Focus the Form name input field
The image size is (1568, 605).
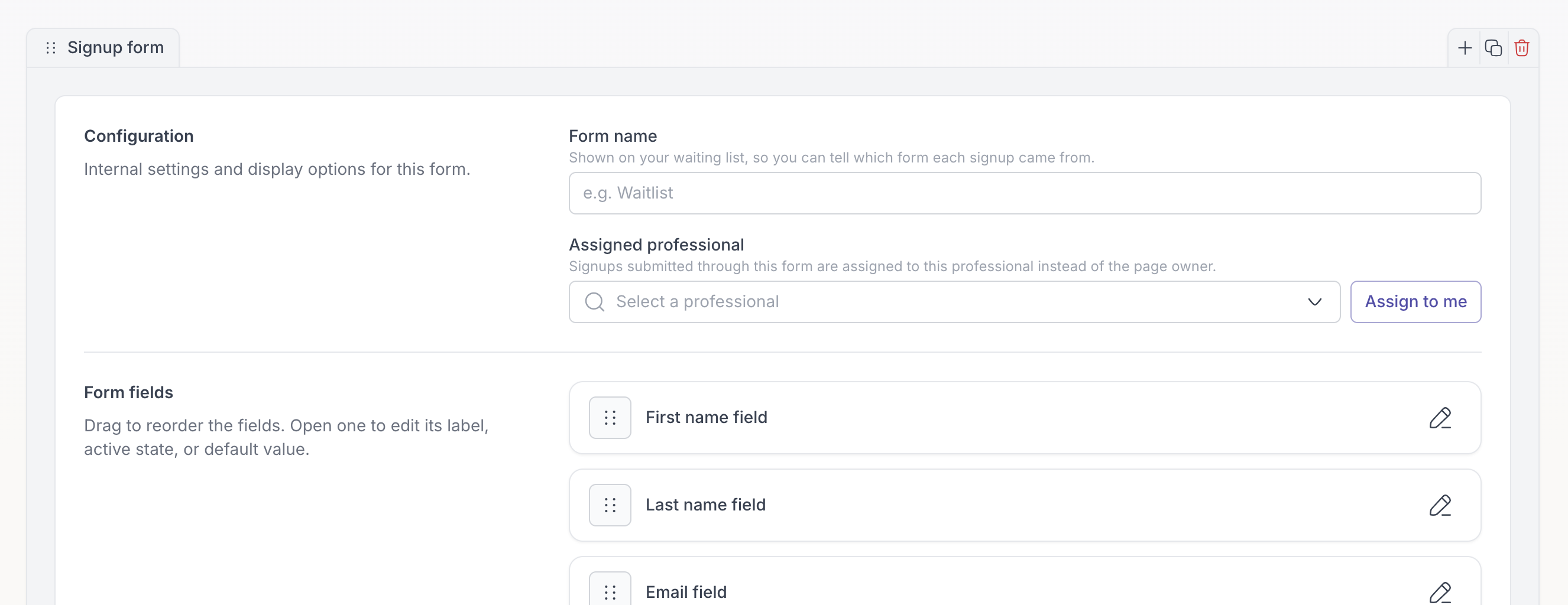(x=1025, y=193)
